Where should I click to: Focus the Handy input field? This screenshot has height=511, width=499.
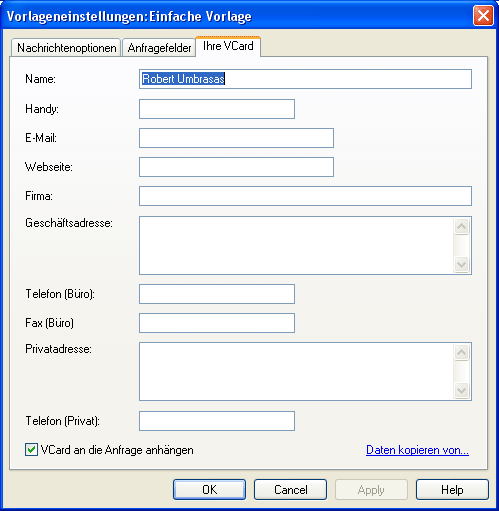(217, 109)
